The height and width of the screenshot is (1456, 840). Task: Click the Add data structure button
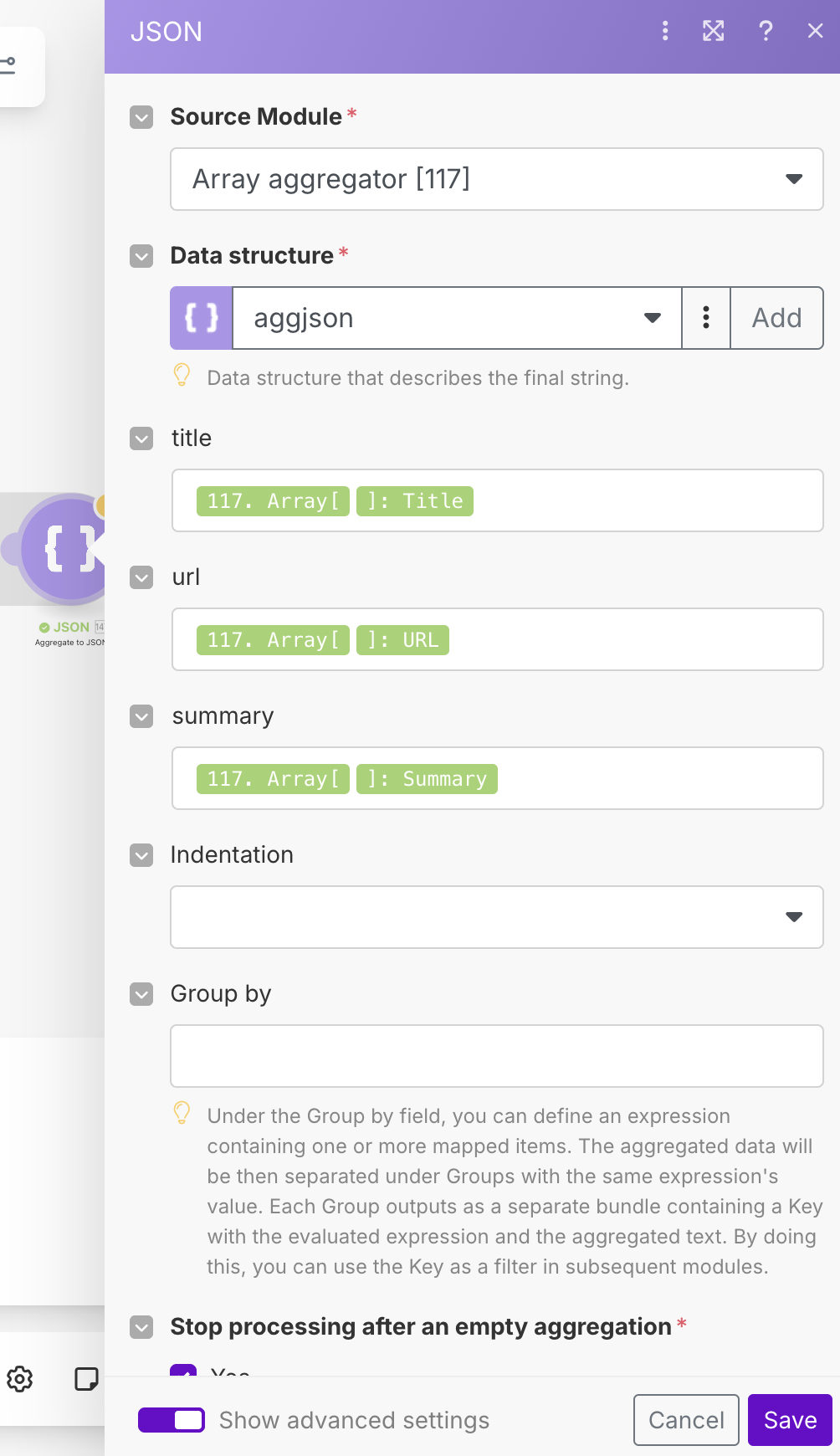pos(776,318)
